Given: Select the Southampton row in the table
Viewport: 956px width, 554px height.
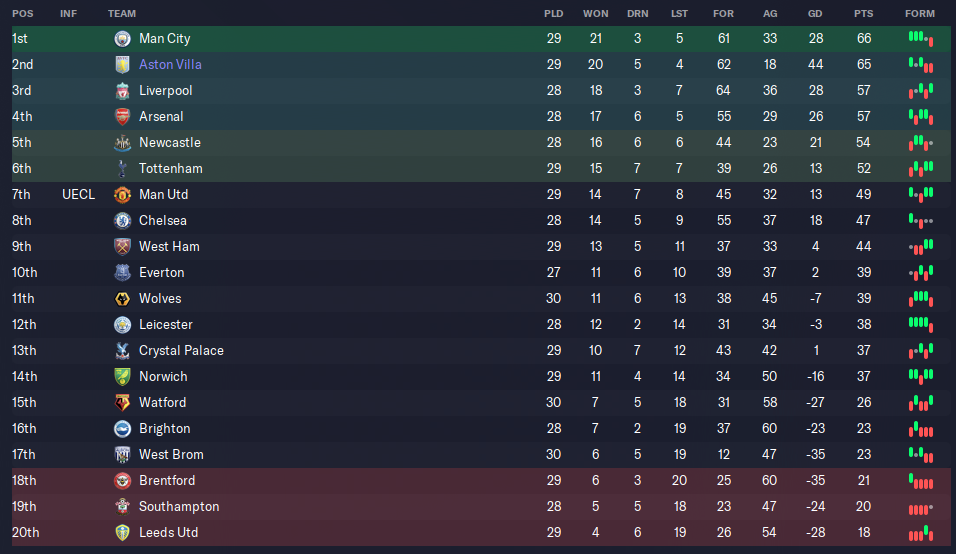Looking at the screenshot, I should (481, 506).
